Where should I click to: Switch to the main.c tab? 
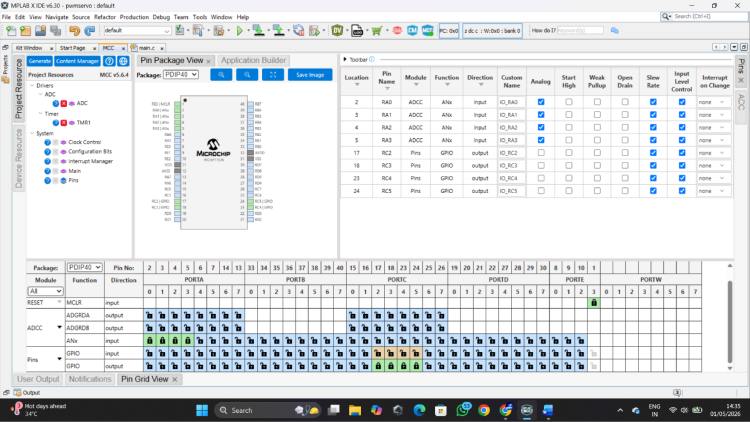tap(146, 48)
